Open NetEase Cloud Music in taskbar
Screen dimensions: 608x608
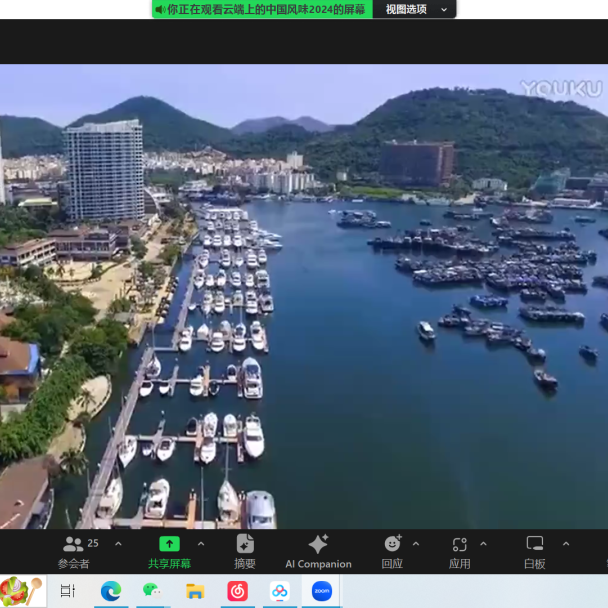tap(237, 591)
